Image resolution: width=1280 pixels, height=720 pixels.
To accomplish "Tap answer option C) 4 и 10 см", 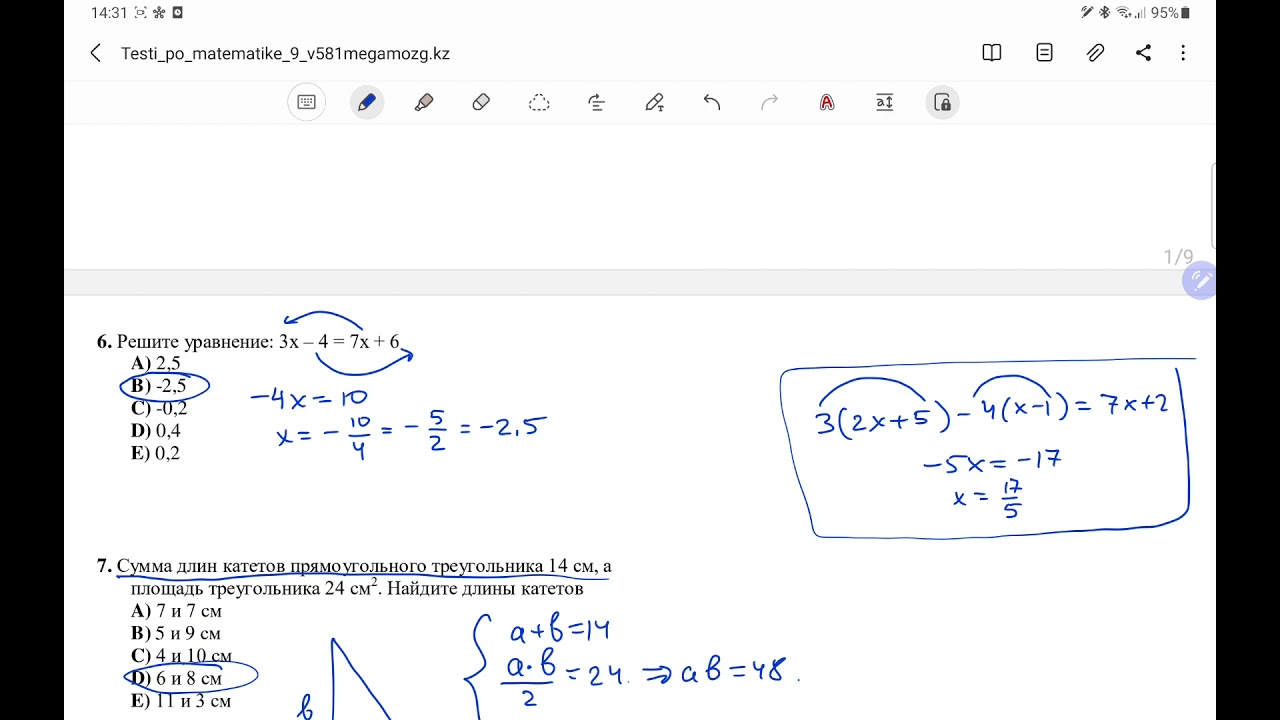I will click(x=181, y=656).
